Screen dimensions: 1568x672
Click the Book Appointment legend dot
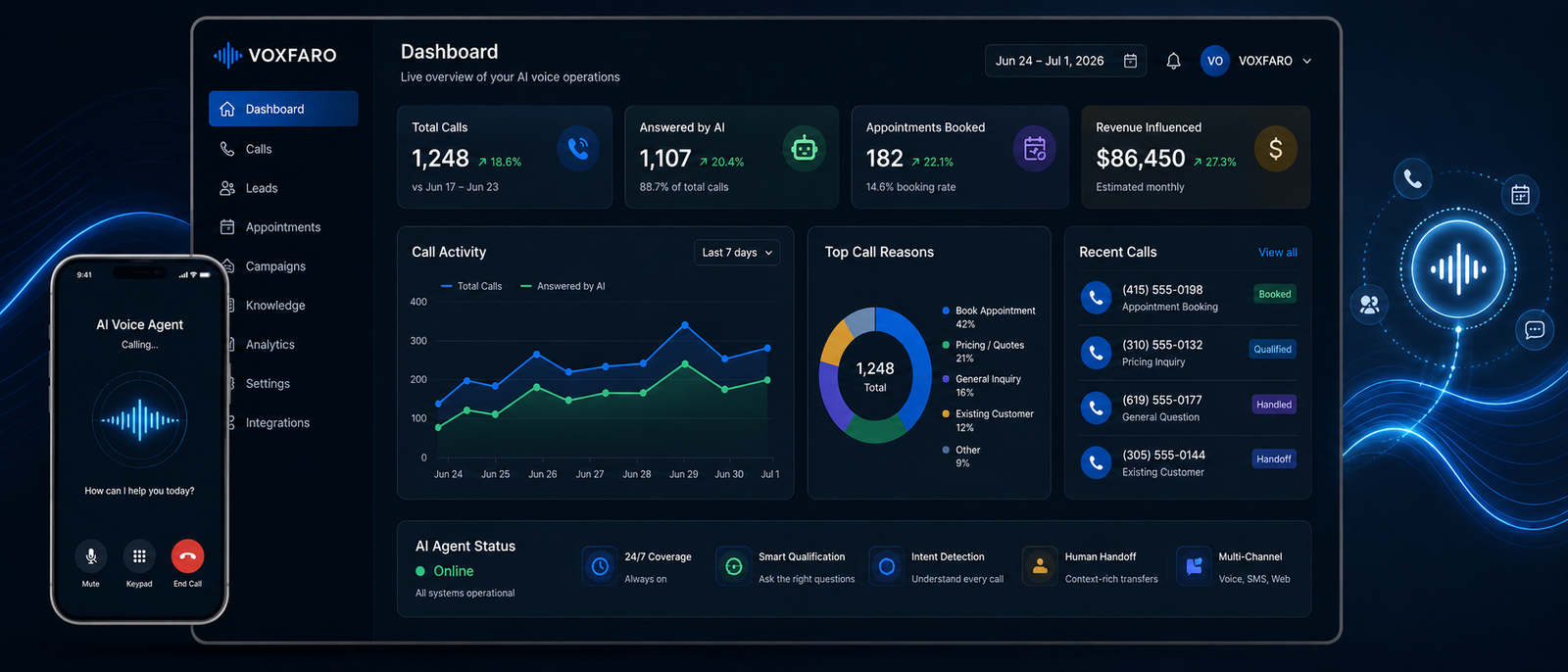(946, 311)
